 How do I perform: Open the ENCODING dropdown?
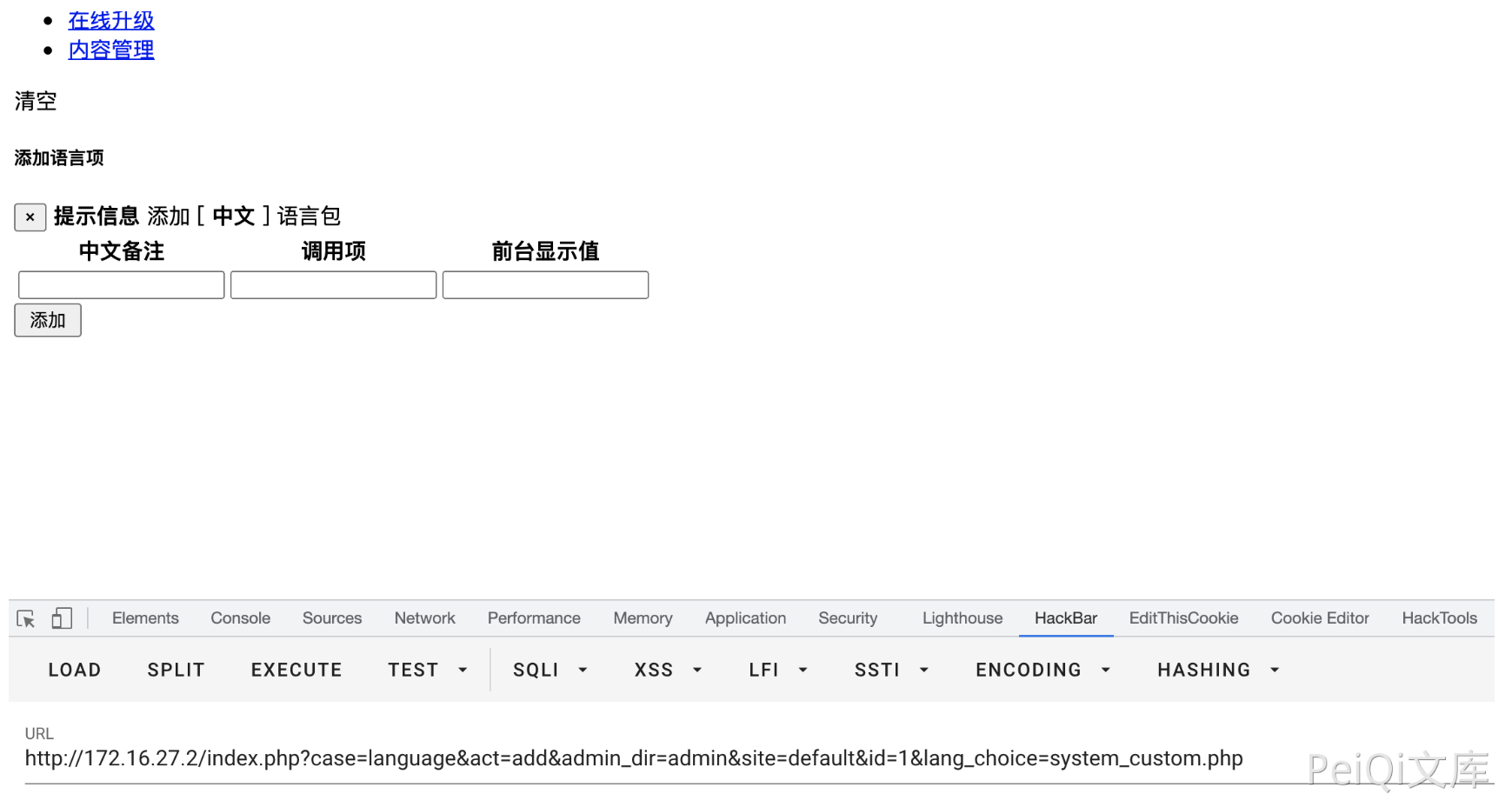(1042, 670)
